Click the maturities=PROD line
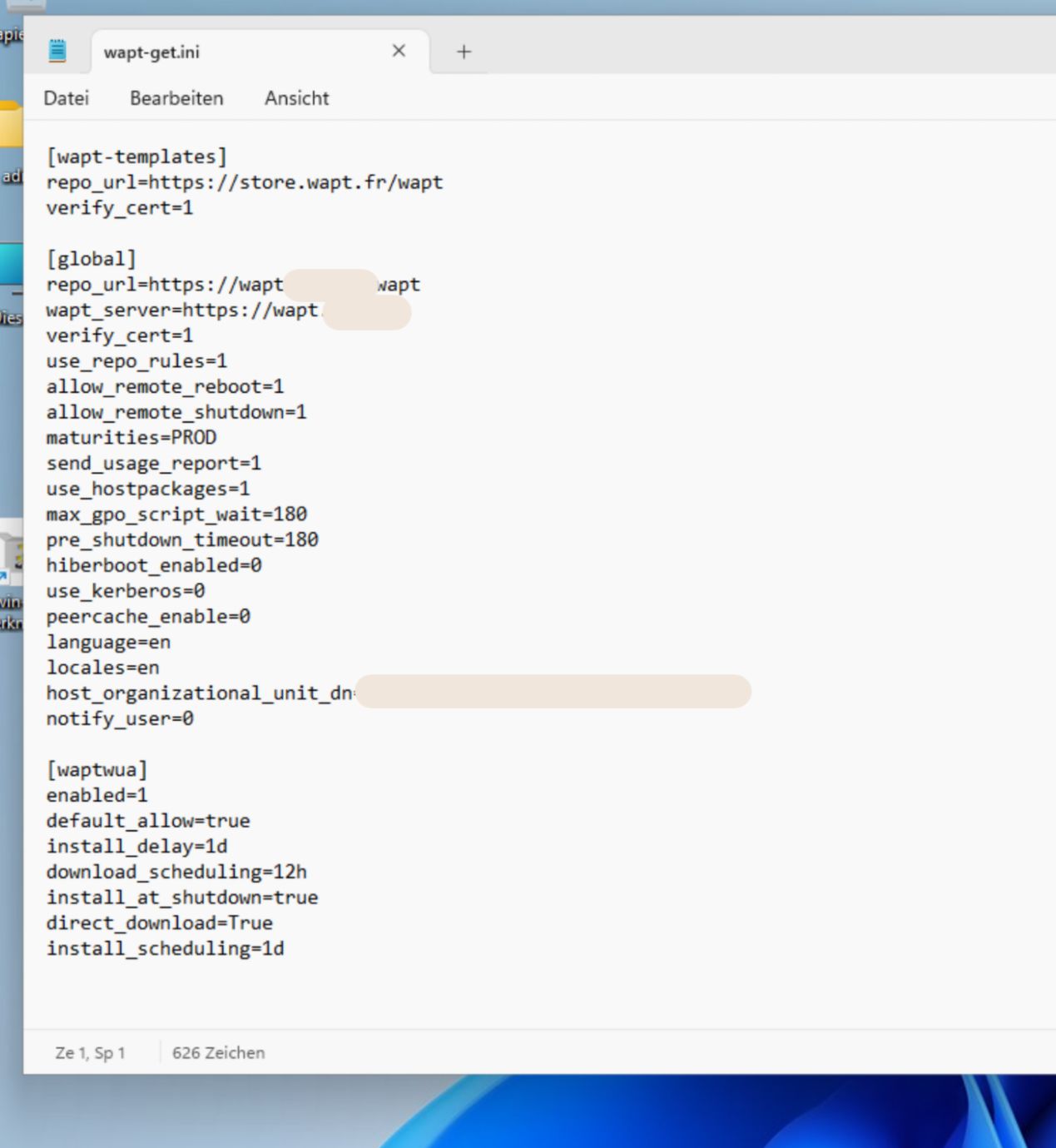Viewport: 1056px width, 1148px height. coord(131,438)
